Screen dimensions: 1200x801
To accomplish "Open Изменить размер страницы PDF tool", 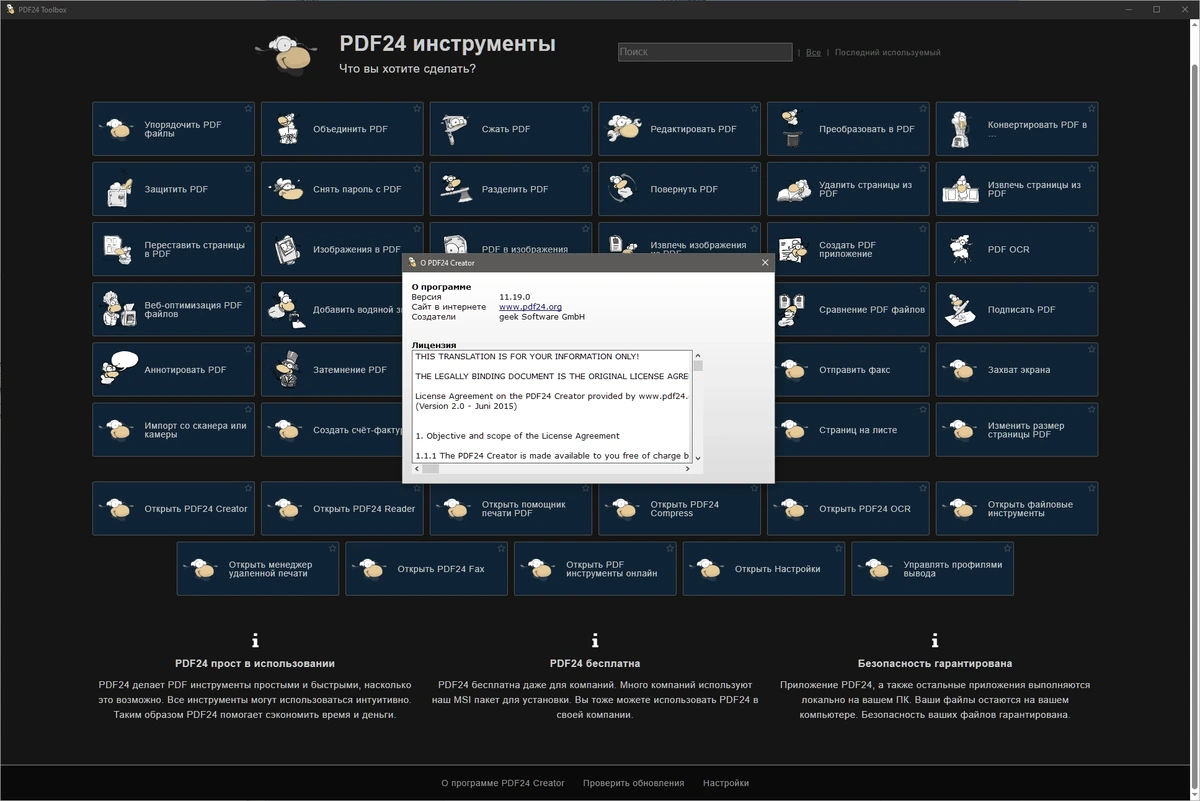I will (x=1017, y=429).
